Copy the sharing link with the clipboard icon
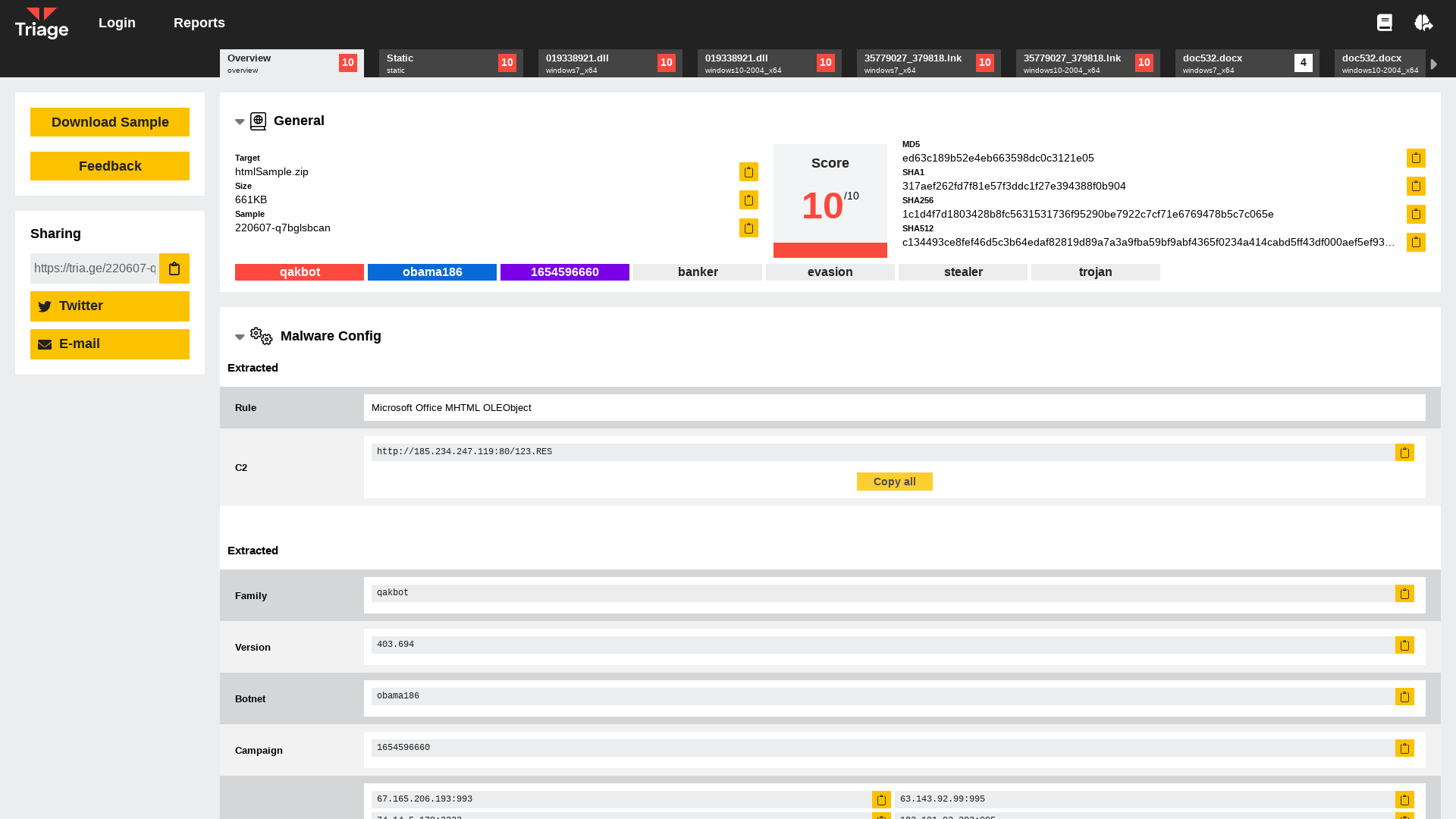 click(174, 268)
